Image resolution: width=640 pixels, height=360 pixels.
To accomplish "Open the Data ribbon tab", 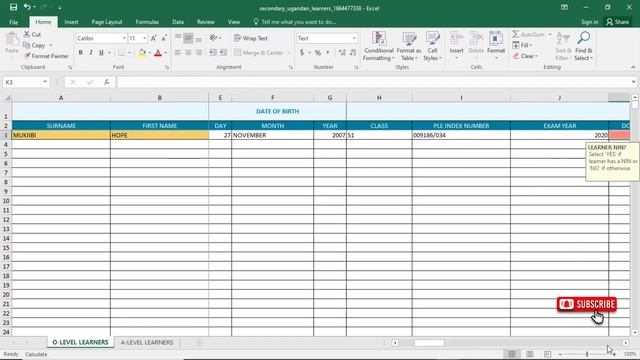I will coord(178,22).
